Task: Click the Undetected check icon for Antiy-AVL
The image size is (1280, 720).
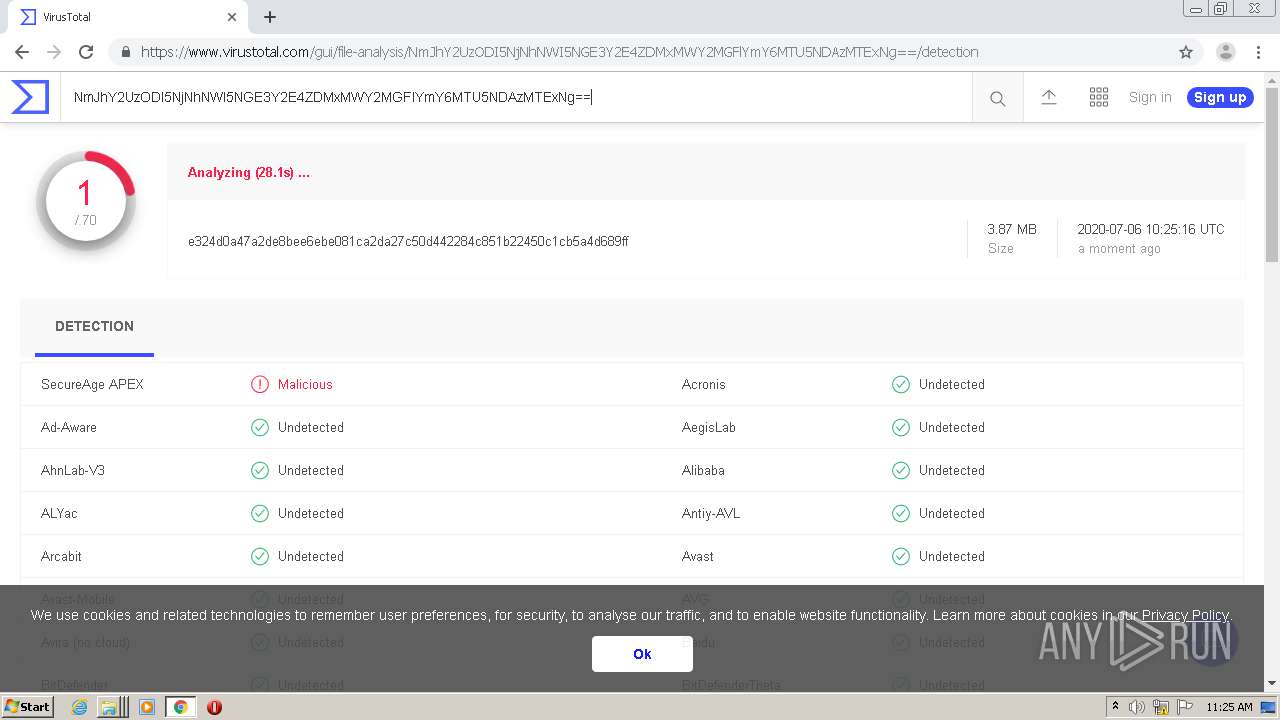Action: point(901,513)
